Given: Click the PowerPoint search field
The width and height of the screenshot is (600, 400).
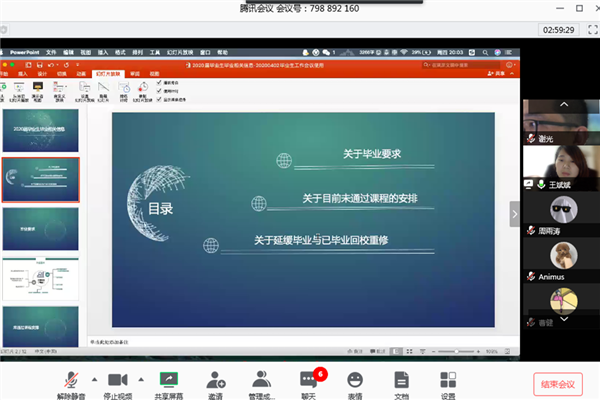Looking at the screenshot, I should click(x=462, y=65).
